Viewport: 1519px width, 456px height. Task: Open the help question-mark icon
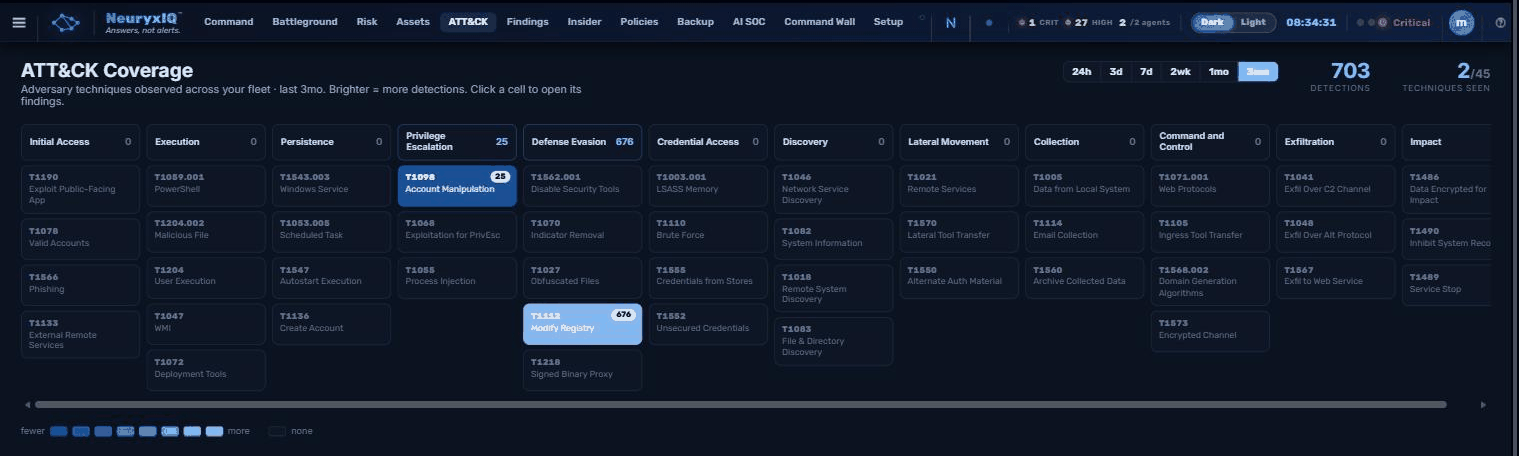1500,22
